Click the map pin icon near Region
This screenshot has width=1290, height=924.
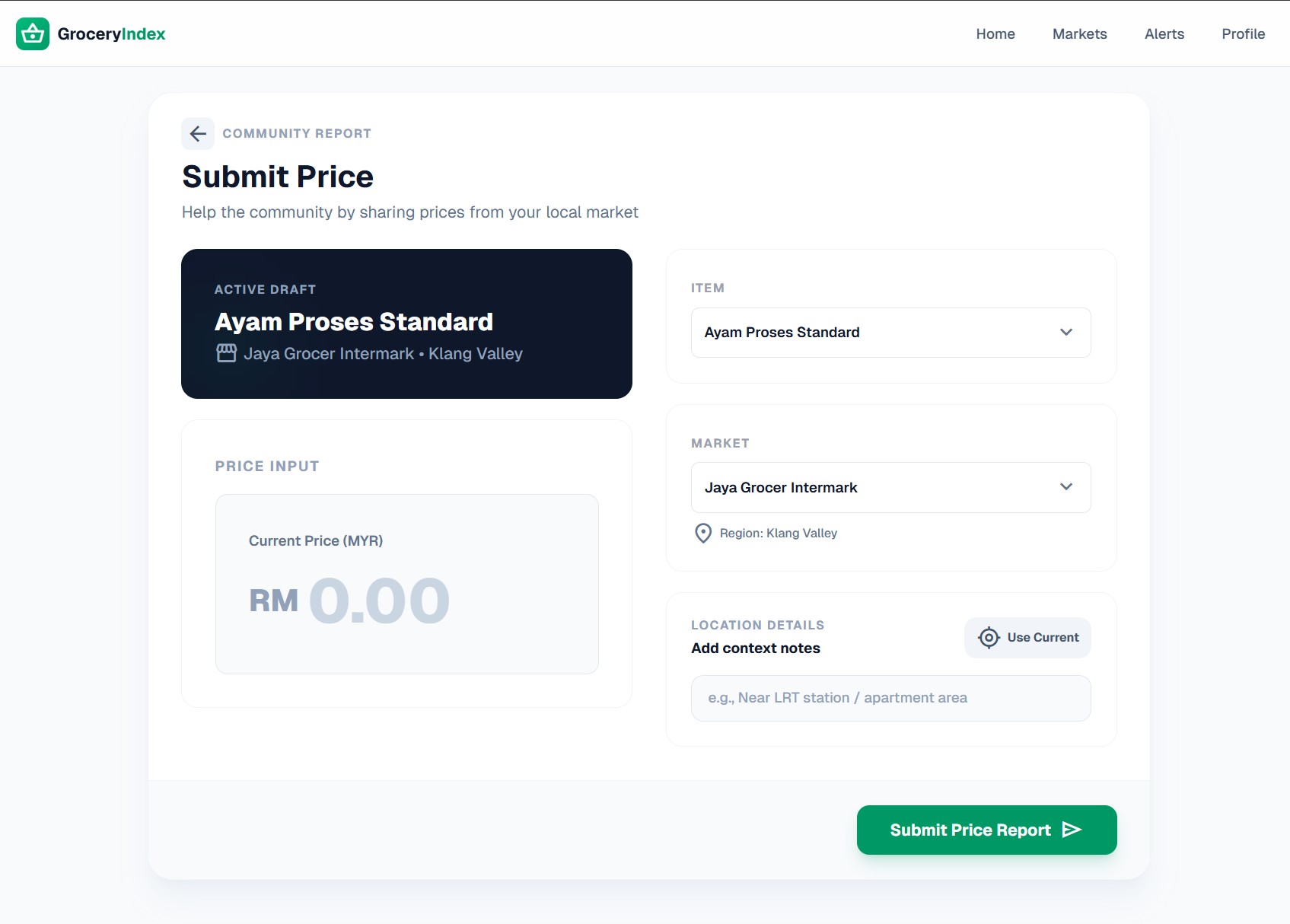click(703, 533)
